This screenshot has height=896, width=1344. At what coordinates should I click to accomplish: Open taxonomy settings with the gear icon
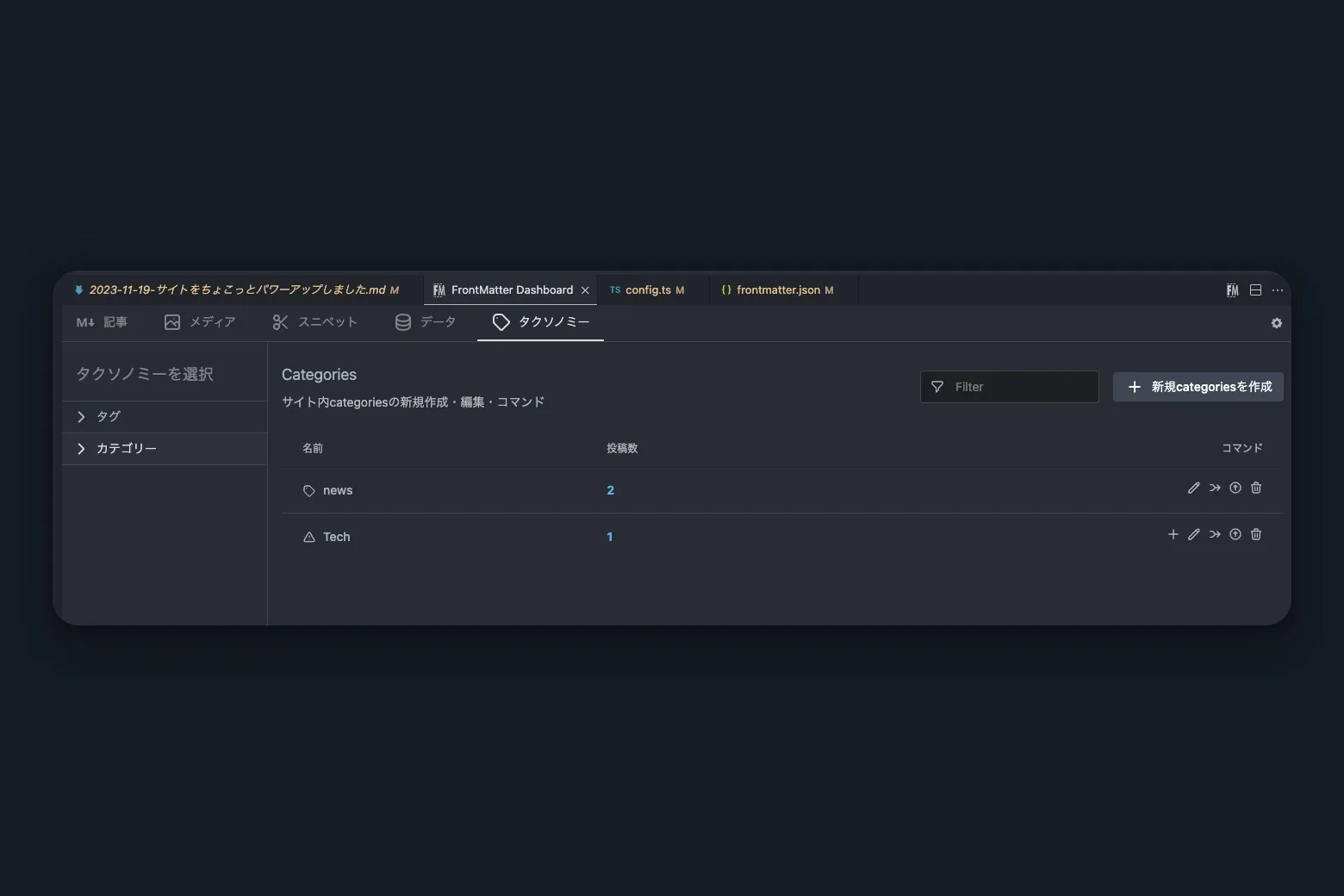[1276, 323]
